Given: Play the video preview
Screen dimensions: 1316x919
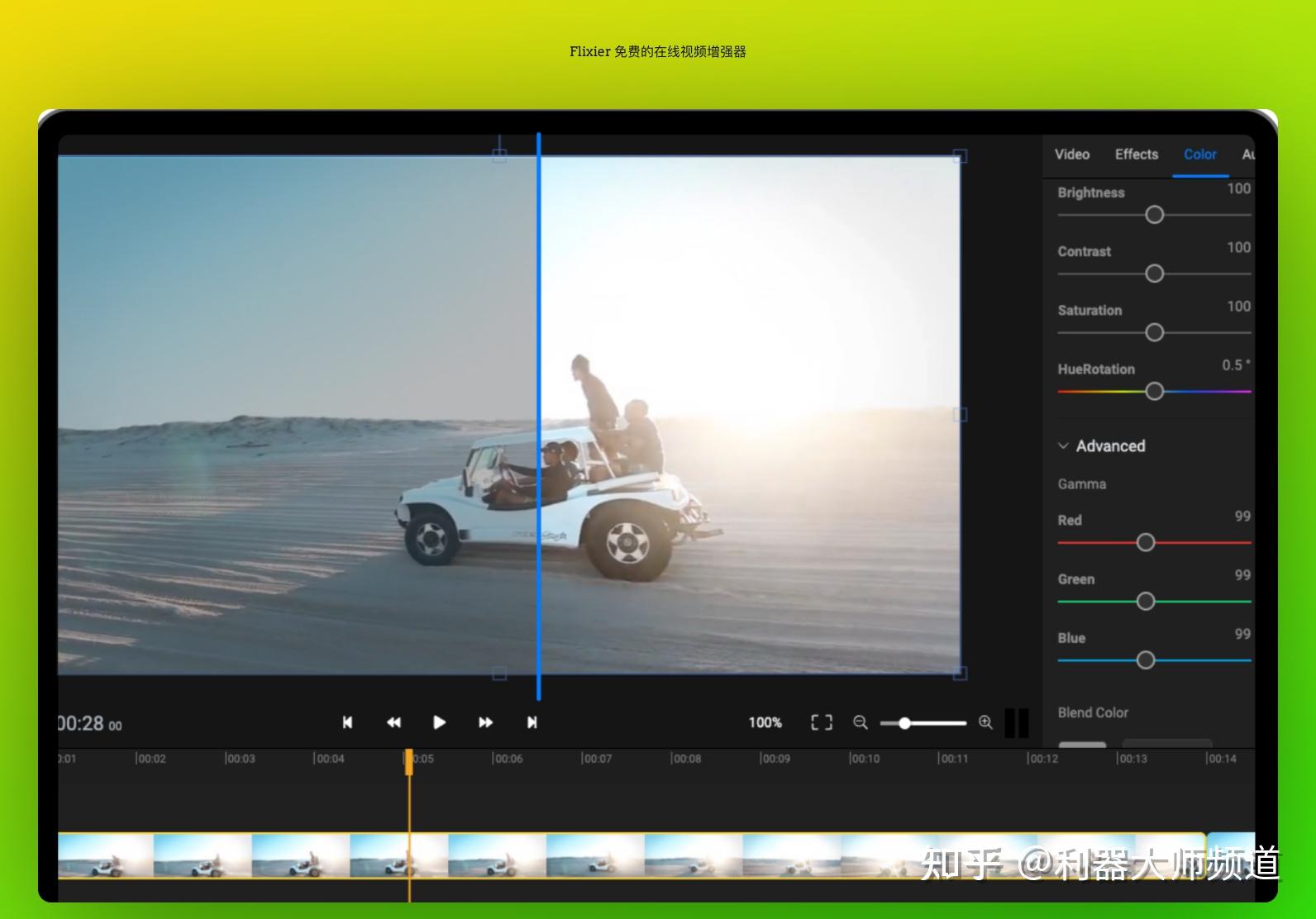Looking at the screenshot, I should click(439, 722).
